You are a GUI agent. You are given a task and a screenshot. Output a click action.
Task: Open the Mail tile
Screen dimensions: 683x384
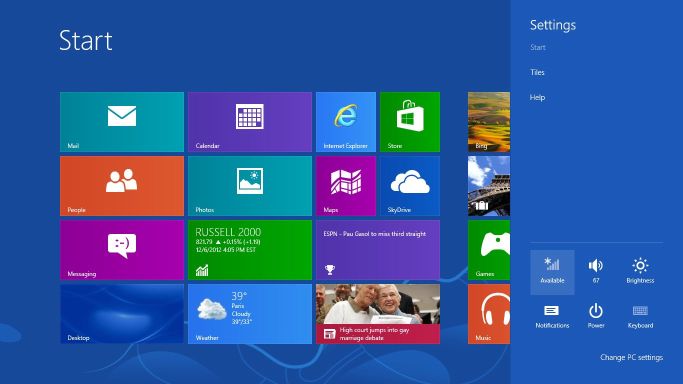[122, 122]
